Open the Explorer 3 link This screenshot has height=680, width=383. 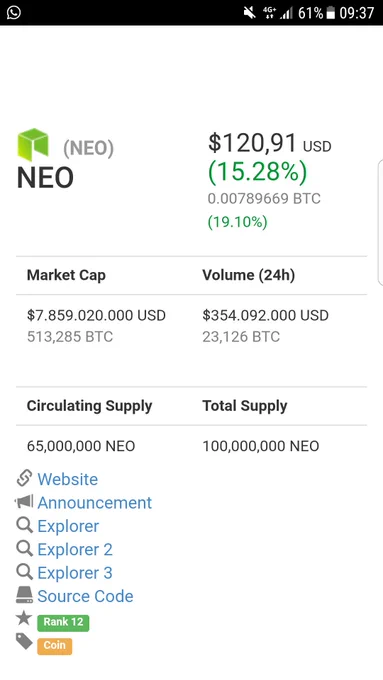point(75,573)
